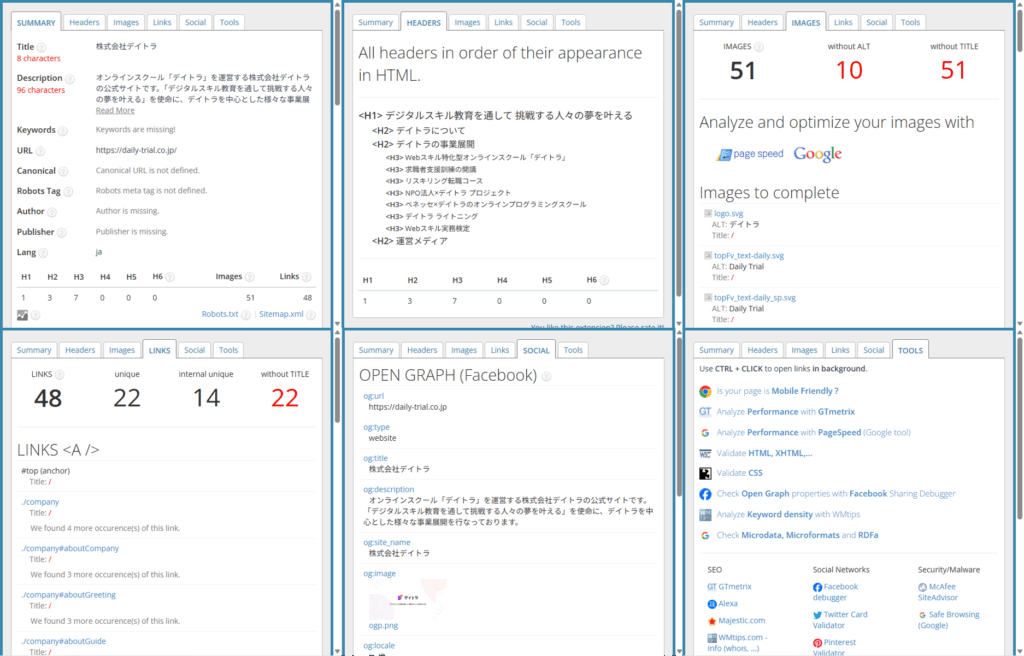Open the Sitemap.xml link

(x=281, y=314)
